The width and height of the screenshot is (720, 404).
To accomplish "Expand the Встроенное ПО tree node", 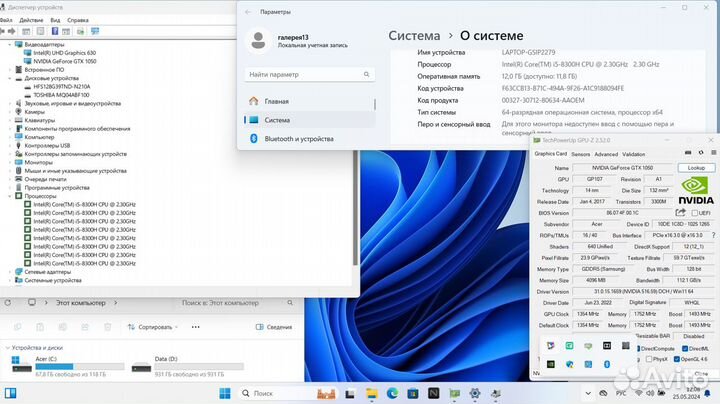I will [x=10, y=70].
